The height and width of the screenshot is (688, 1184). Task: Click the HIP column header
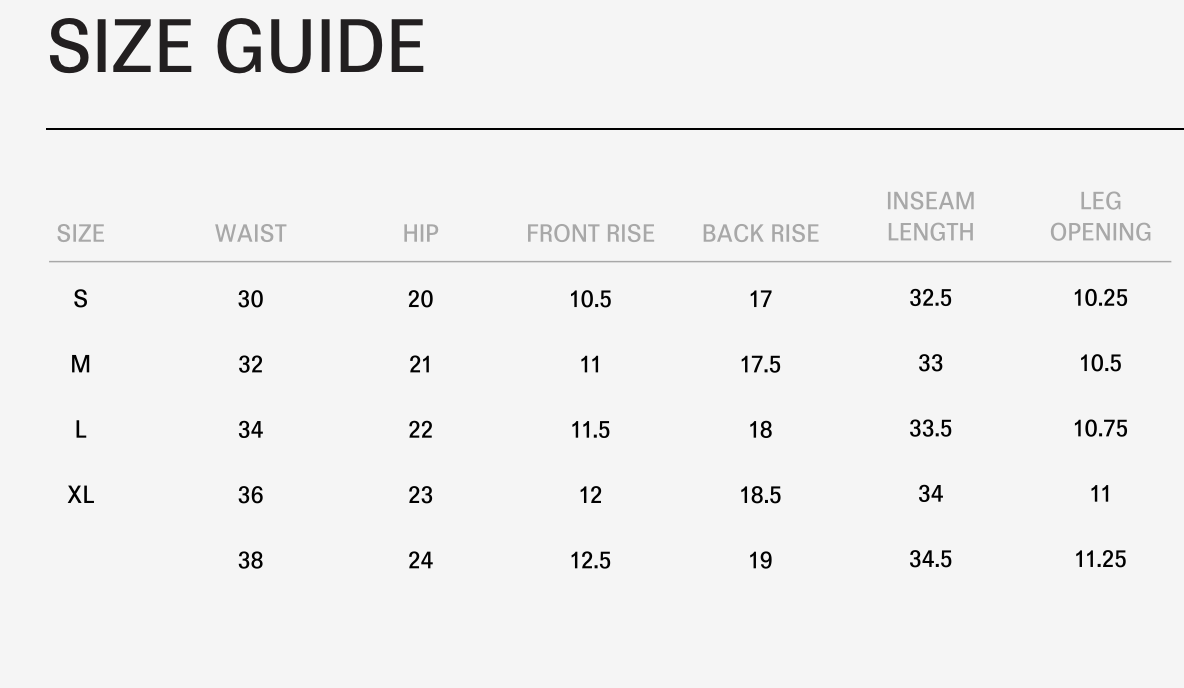420,234
